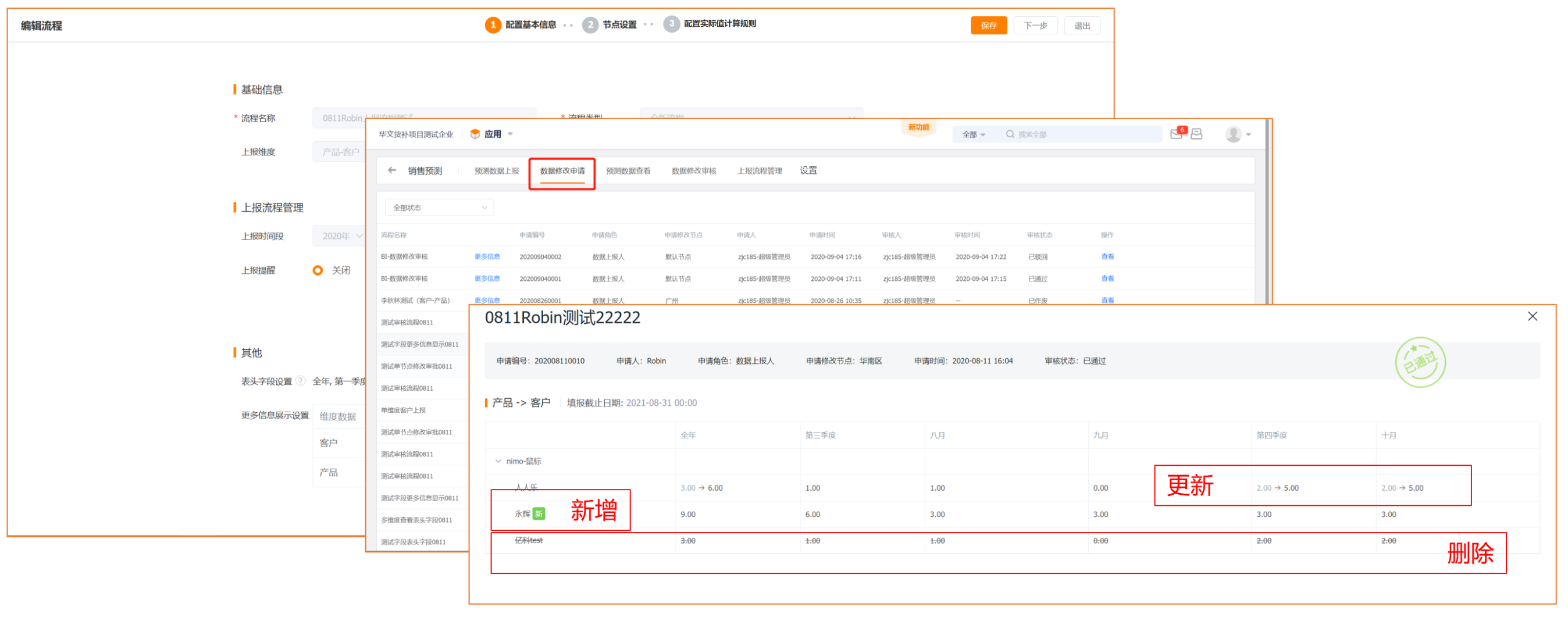Click into the 搜索全部 search field
Viewport: 1568px width, 621px height.
1084,134
